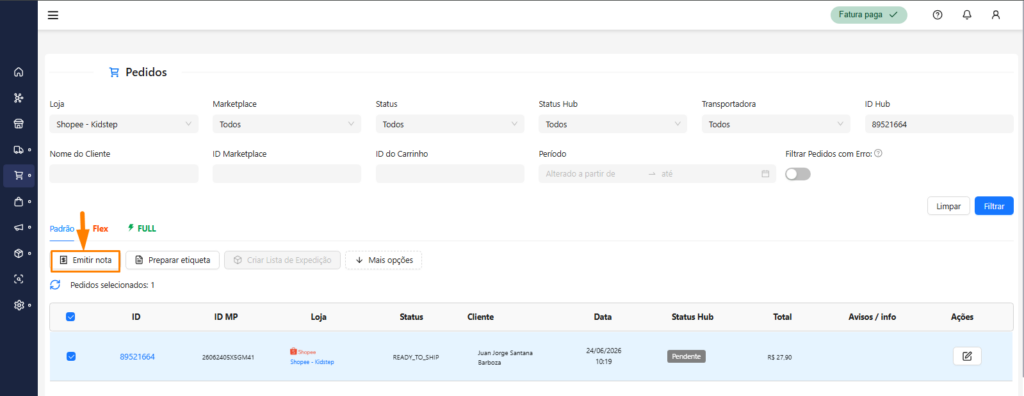Expand the Mais opções dropdown button

click(x=383, y=260)
